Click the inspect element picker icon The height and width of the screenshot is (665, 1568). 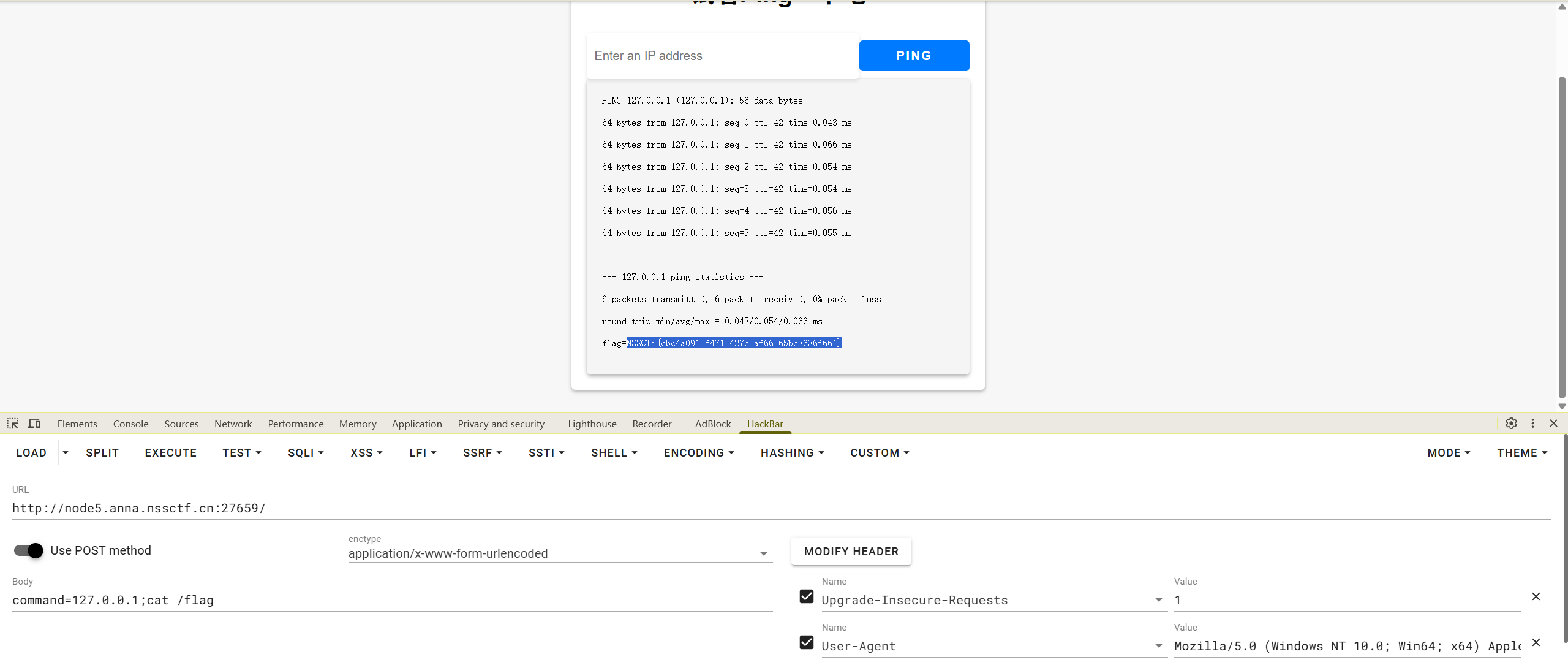pos(12,424)
